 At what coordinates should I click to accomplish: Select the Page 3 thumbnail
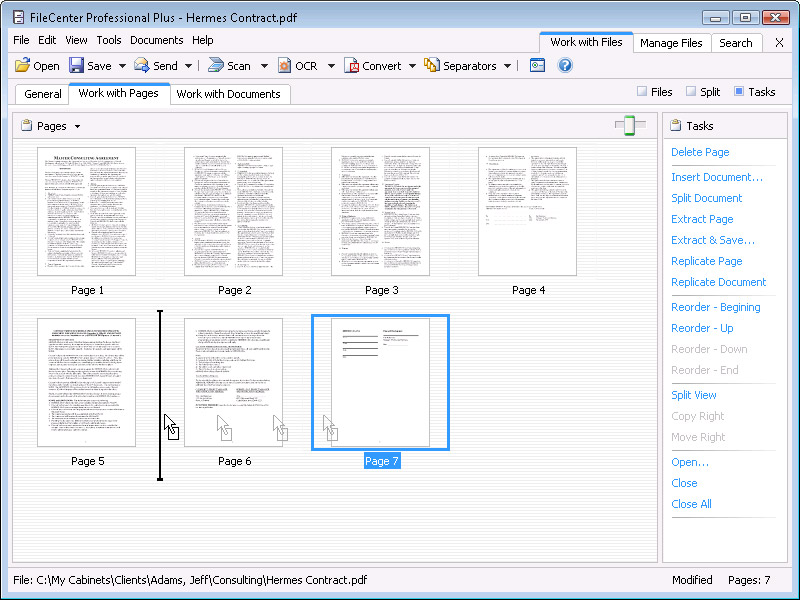click(x=380, y=212)
